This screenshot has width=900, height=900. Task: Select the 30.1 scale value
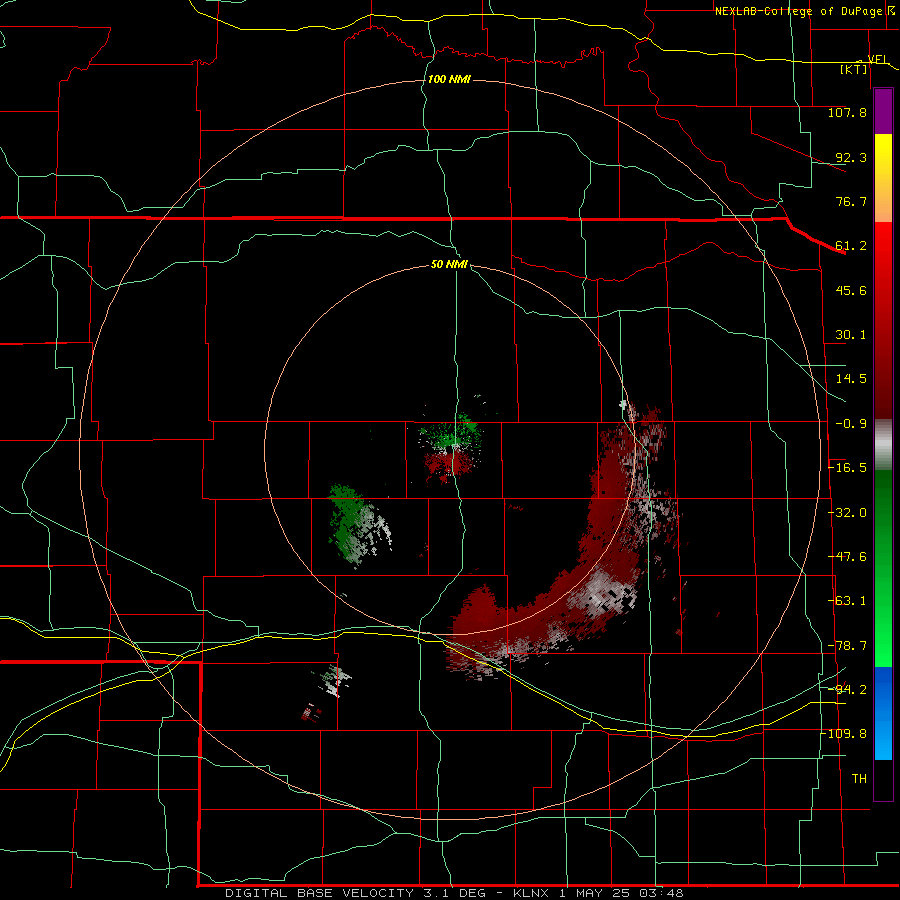[x=851, y=335]
